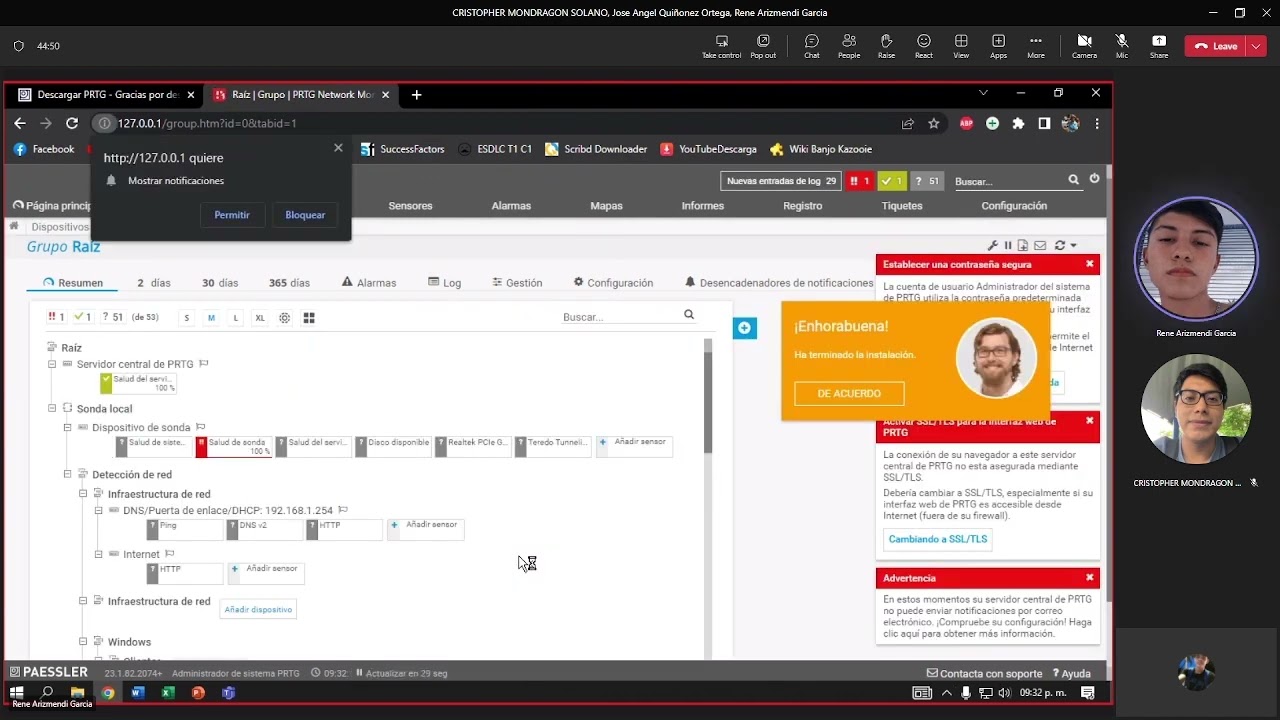Open Teams Apps

[x=998, y=45]
